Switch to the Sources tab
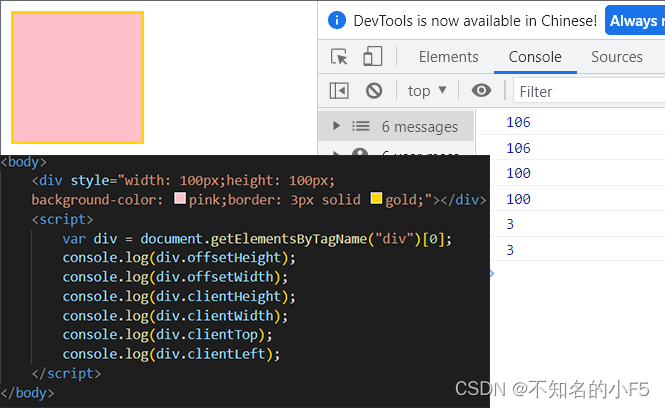Viewport: 665px width, 408px height. 617,57
